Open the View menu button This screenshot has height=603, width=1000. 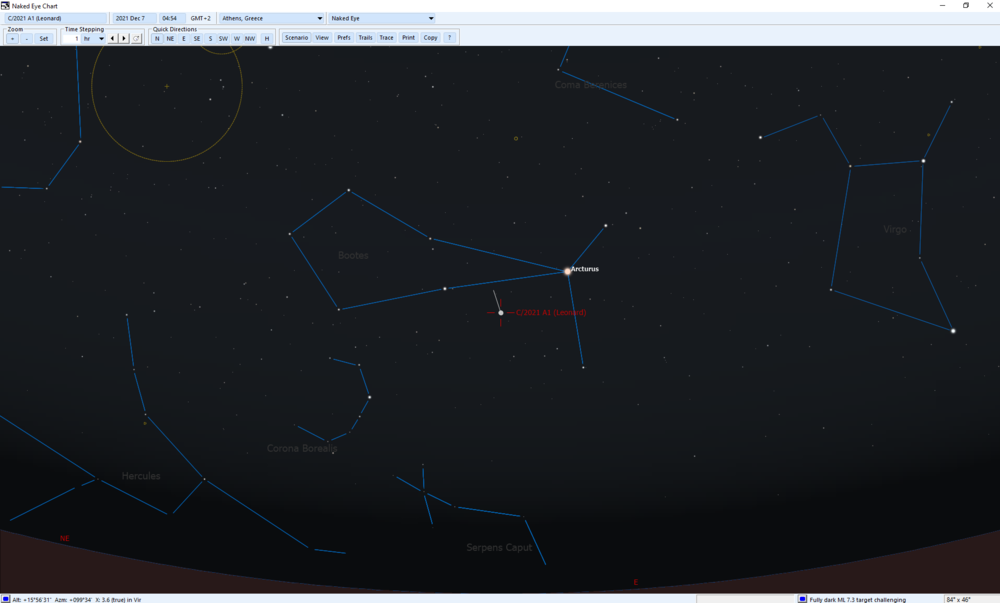point(322,38)
